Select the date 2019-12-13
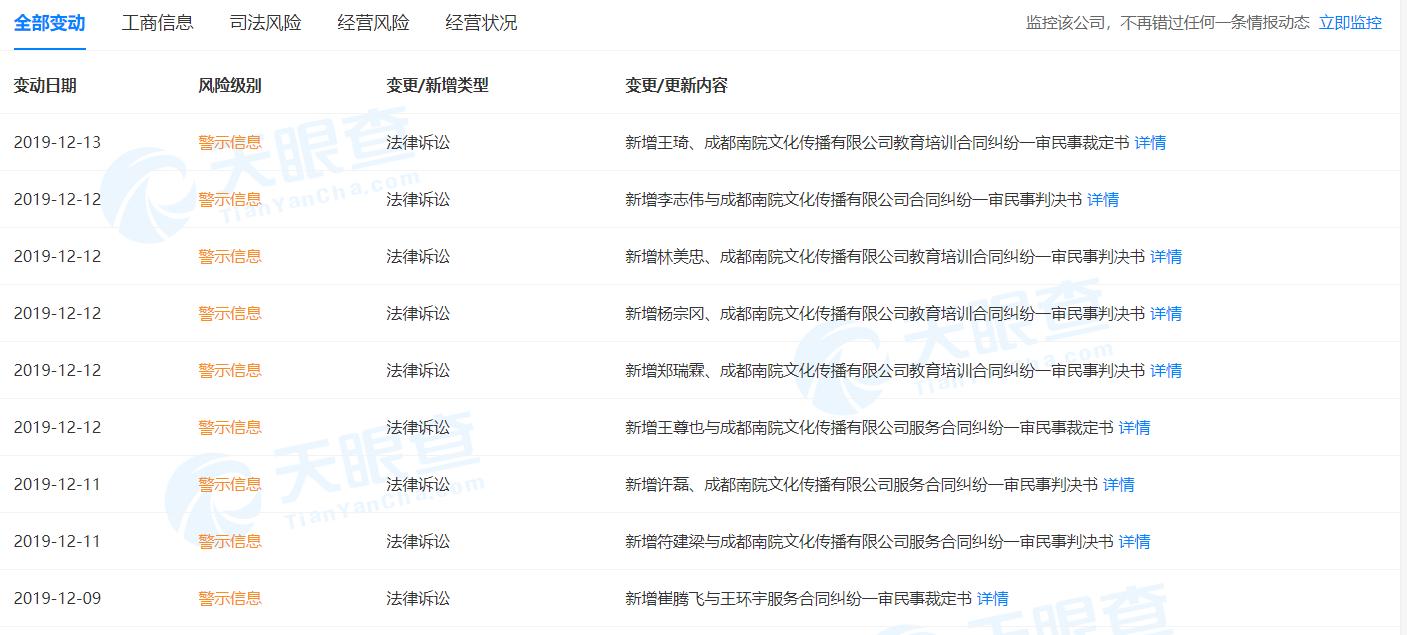 pyautogui.click(x=57, y=143)
